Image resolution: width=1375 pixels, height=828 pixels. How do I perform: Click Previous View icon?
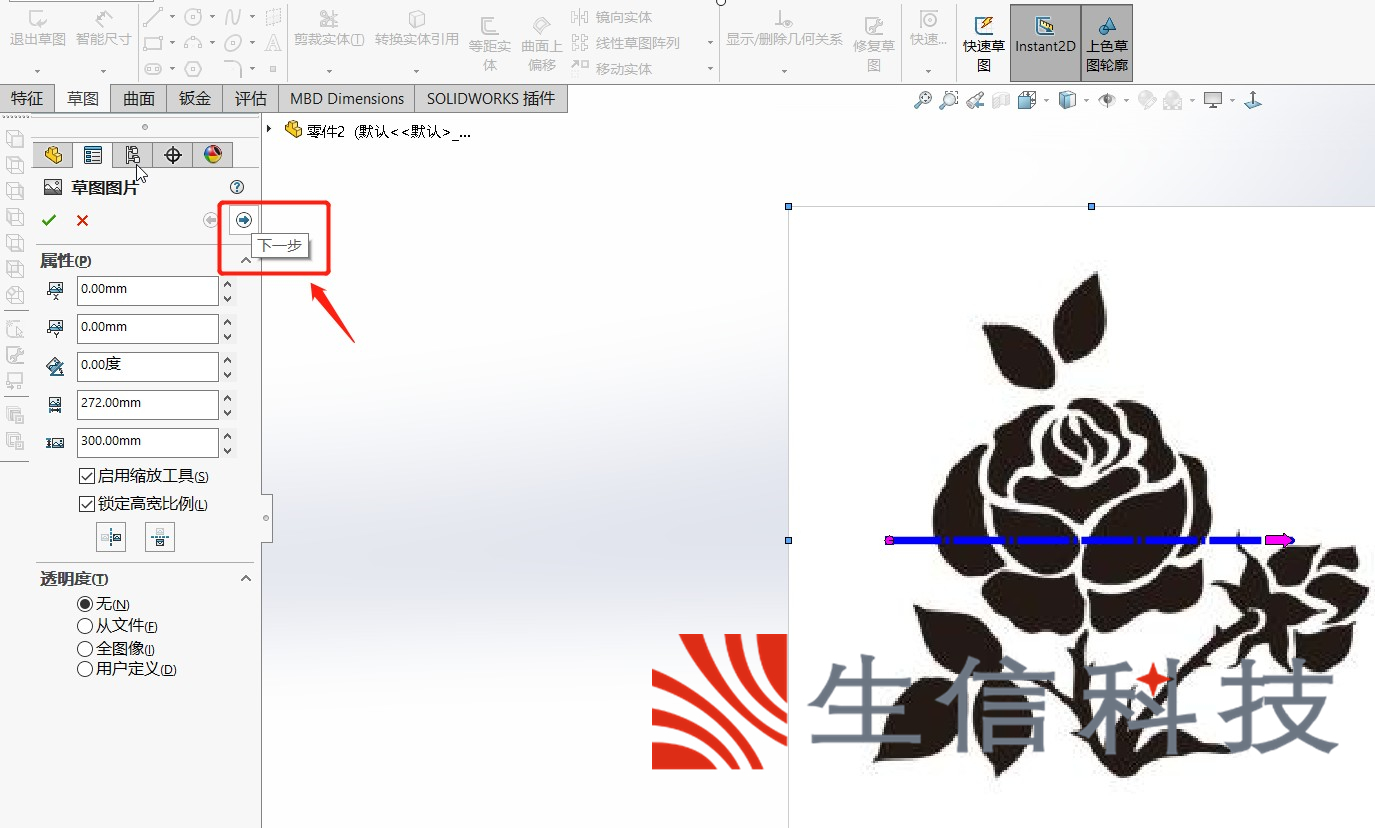click(975, 100)
